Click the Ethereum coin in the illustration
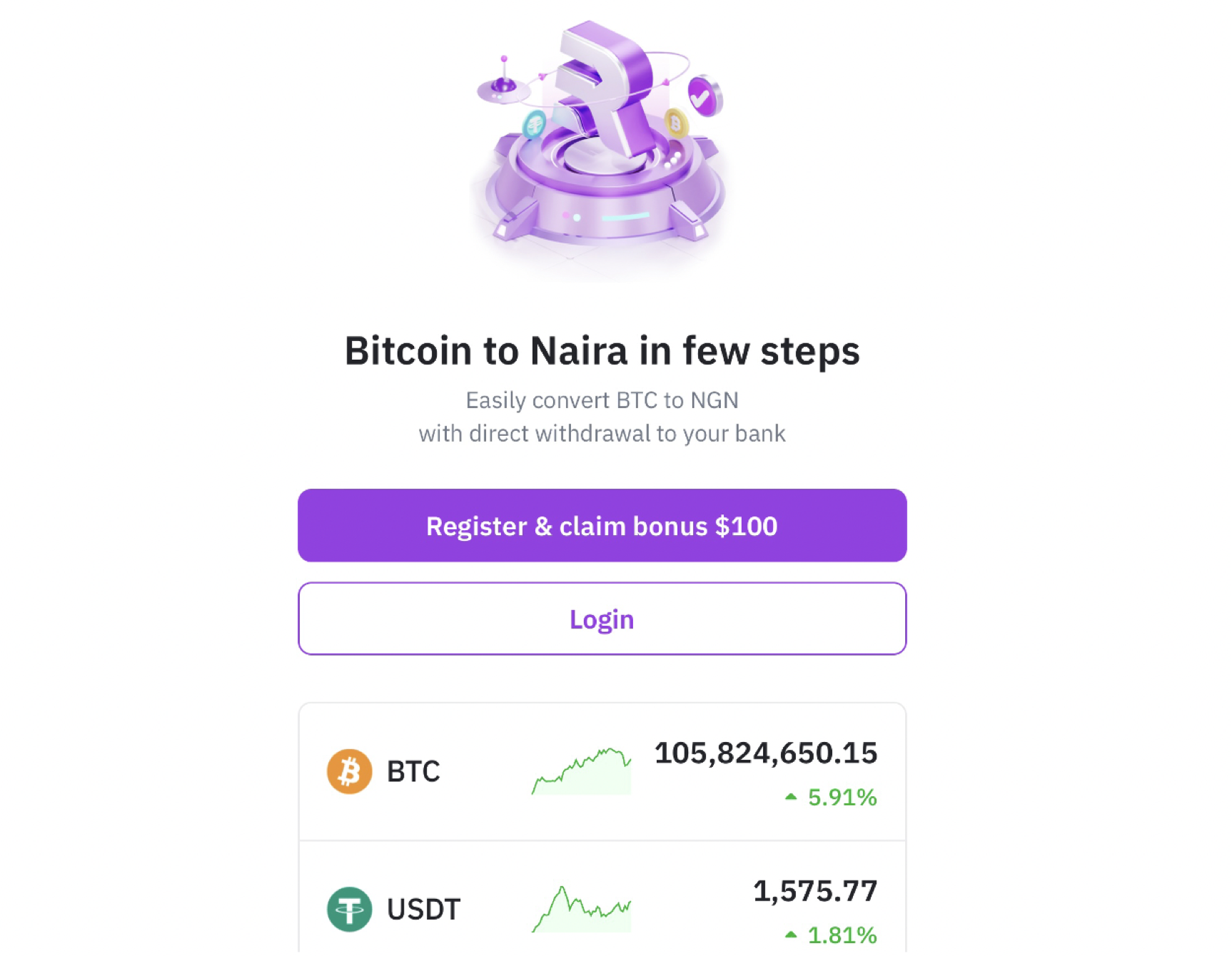 coord(535,123)
